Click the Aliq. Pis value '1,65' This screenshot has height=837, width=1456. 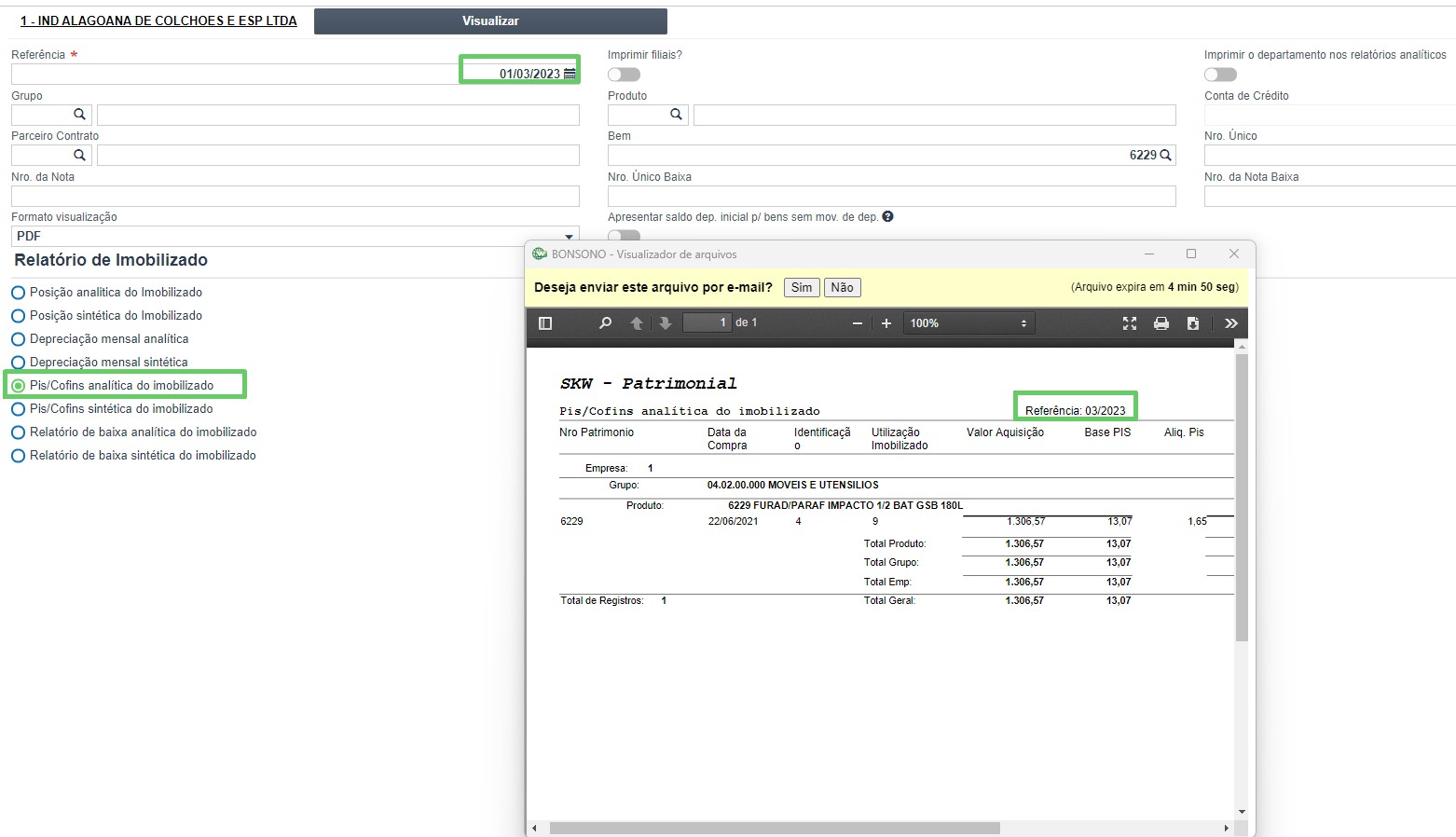coord(1197,521)
